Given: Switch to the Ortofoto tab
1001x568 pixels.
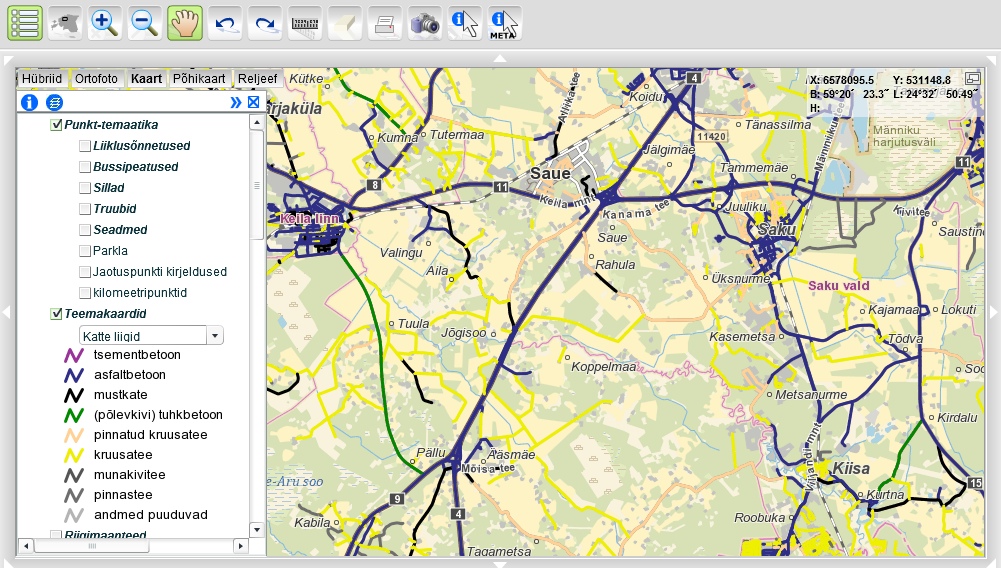Looking at the screenshot, I should 96,78.
